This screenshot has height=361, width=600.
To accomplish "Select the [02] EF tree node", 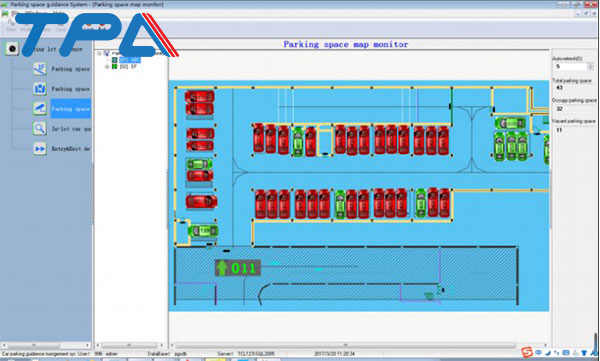I will (x=128, y=67).
